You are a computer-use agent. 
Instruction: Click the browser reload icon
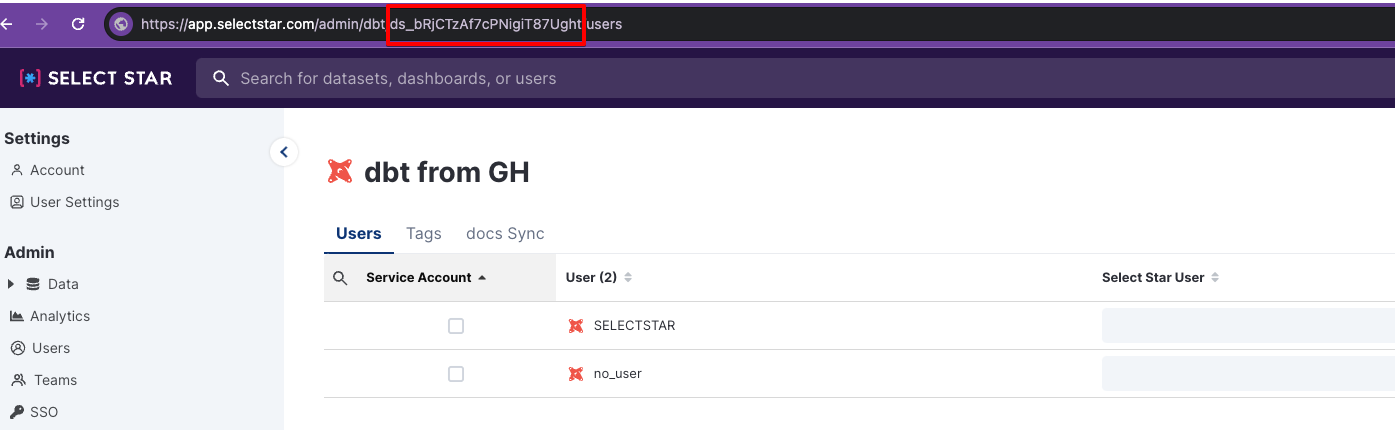point(78,24)
